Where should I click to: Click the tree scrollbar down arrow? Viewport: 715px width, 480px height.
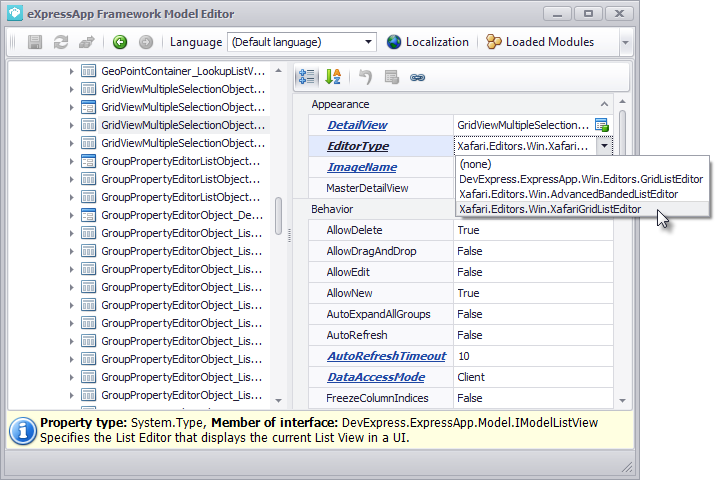(278, 401)
